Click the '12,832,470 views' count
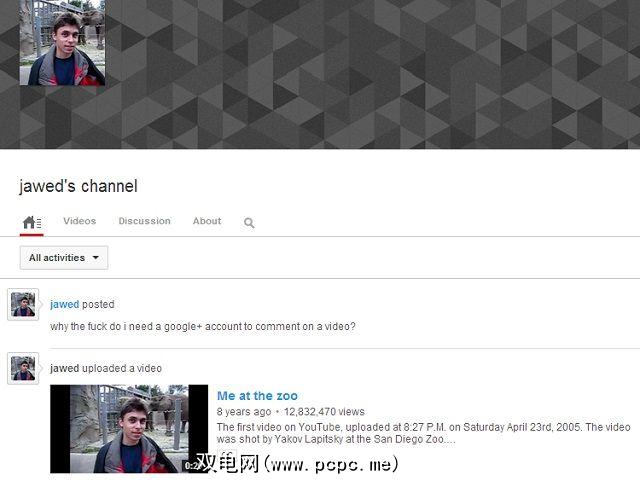The height and width of the screenshot is (487, 640). [x=324, y=411]
